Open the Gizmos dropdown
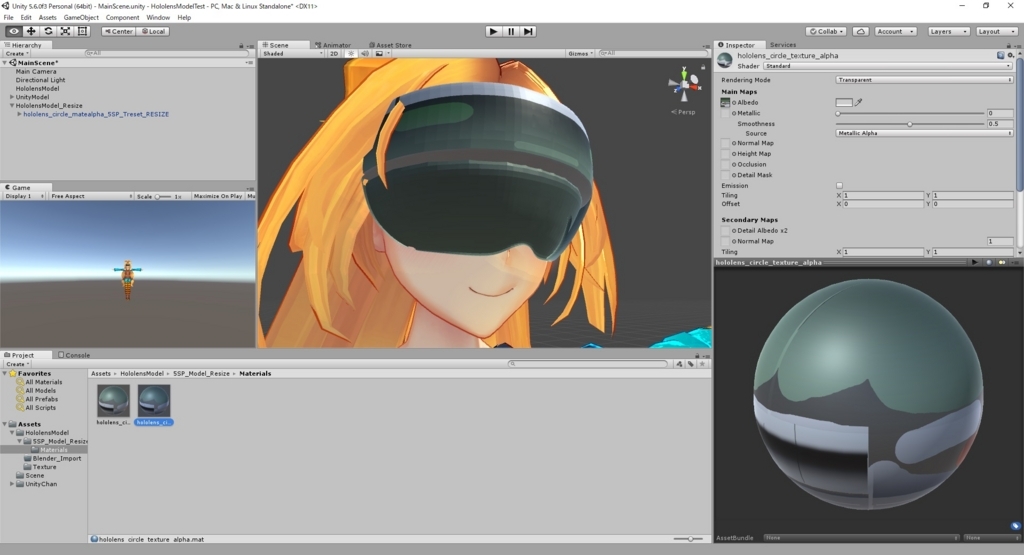This screenshot has height=555, width=1024. (581, 54)
